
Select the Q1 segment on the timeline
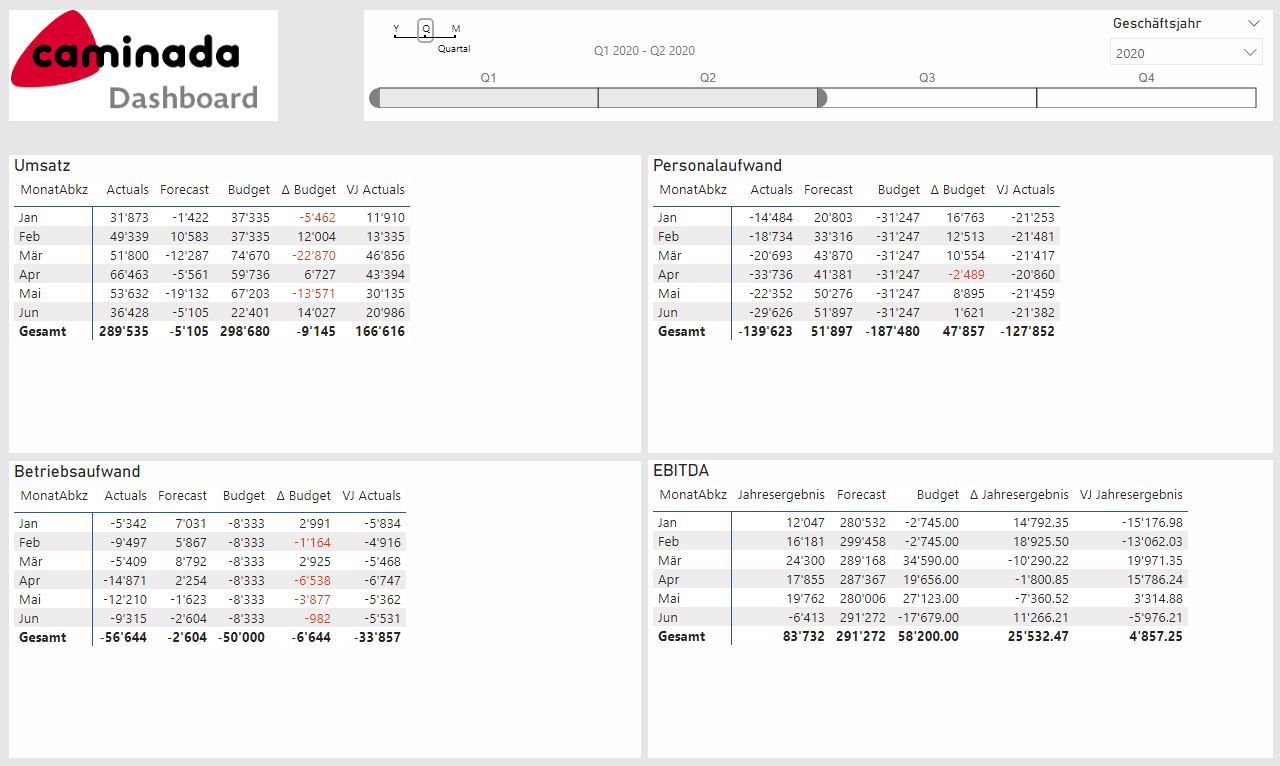(x=488, y=98)
